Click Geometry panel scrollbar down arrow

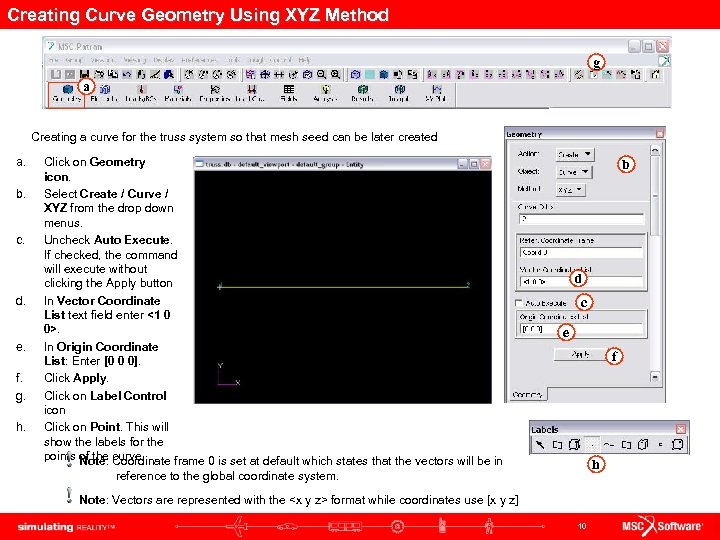click(x=655, y=377)
